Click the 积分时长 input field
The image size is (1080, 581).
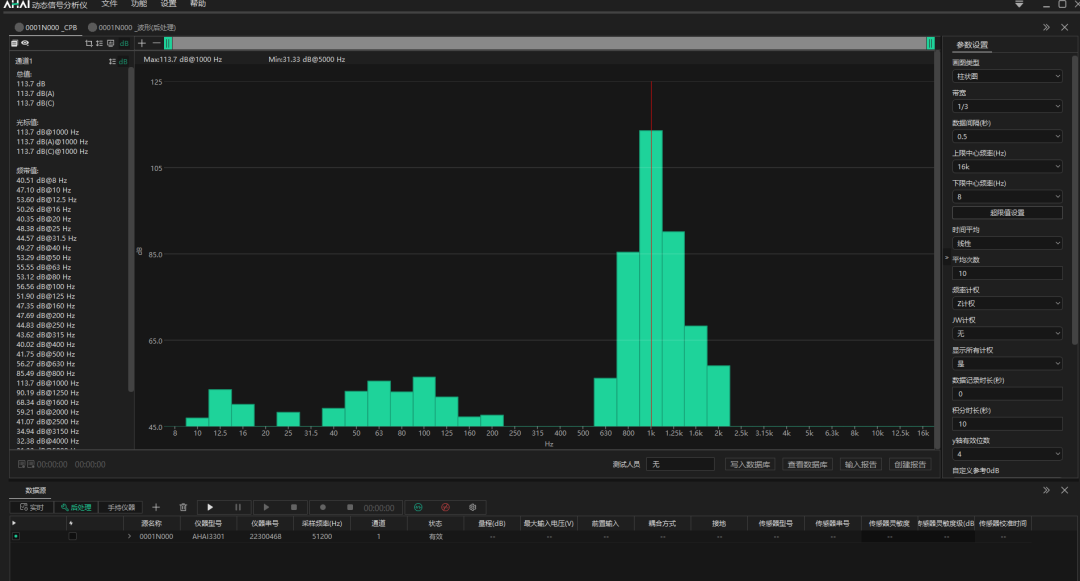1007,424
